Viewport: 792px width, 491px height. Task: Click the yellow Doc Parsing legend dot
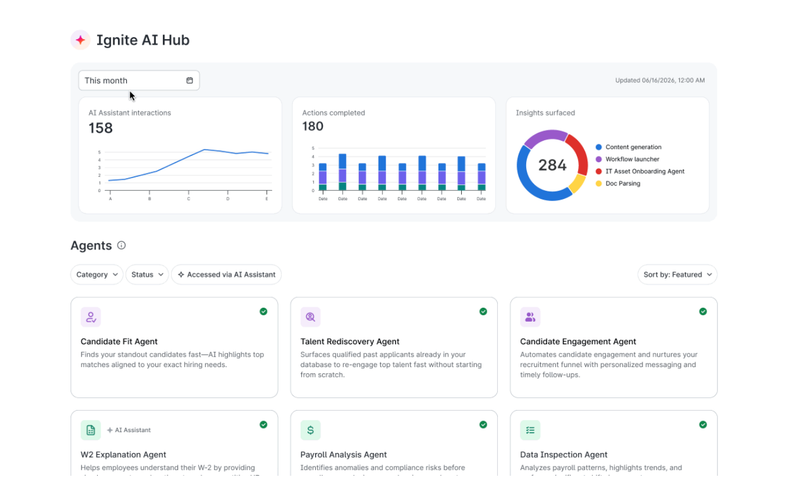[x=599, y=183]
